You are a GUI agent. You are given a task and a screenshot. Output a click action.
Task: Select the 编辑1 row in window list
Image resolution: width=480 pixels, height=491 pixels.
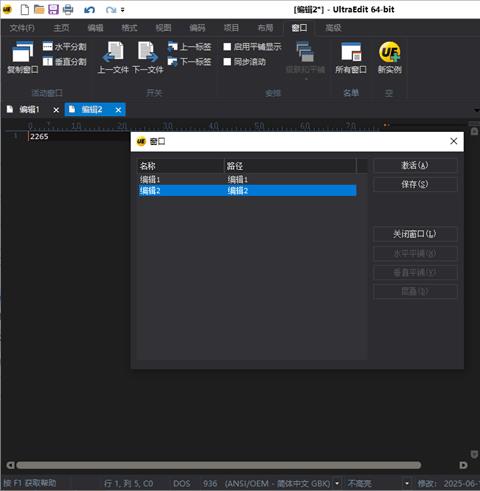(x=247, y=180)
